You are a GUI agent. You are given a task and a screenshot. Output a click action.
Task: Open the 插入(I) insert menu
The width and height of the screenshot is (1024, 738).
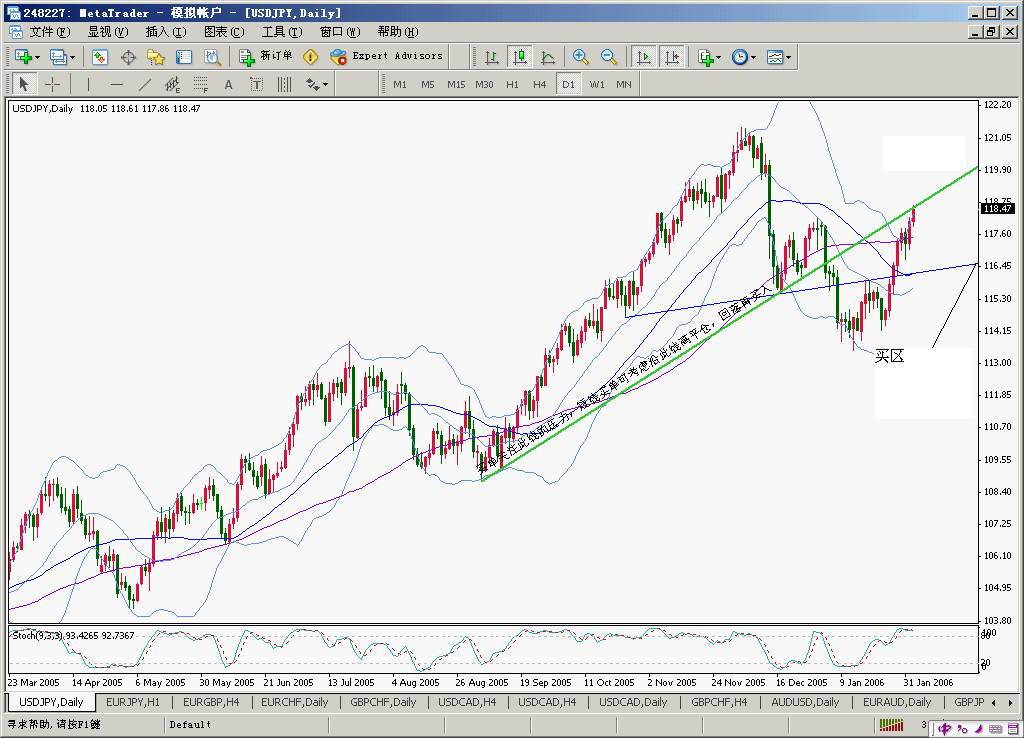point(166,31)
